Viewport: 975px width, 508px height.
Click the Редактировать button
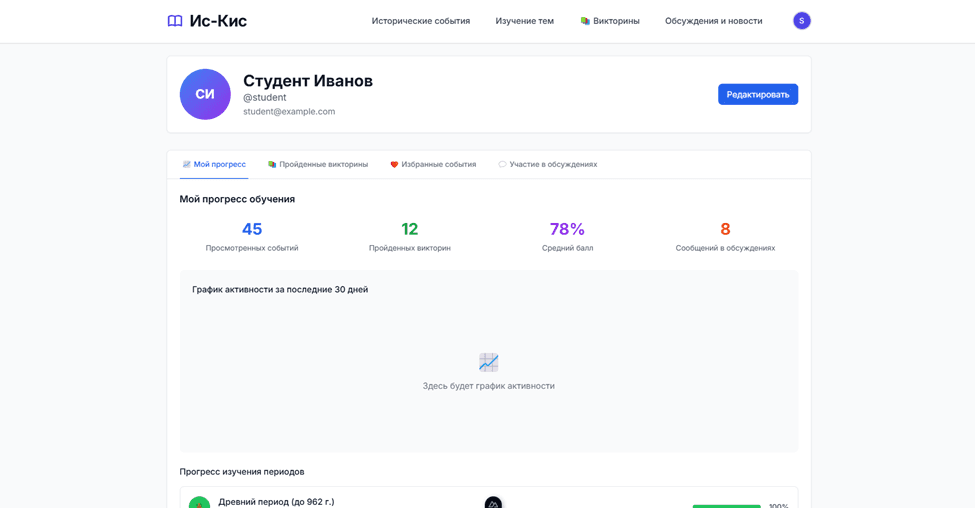pyautogui.click(x=758, y=95)
